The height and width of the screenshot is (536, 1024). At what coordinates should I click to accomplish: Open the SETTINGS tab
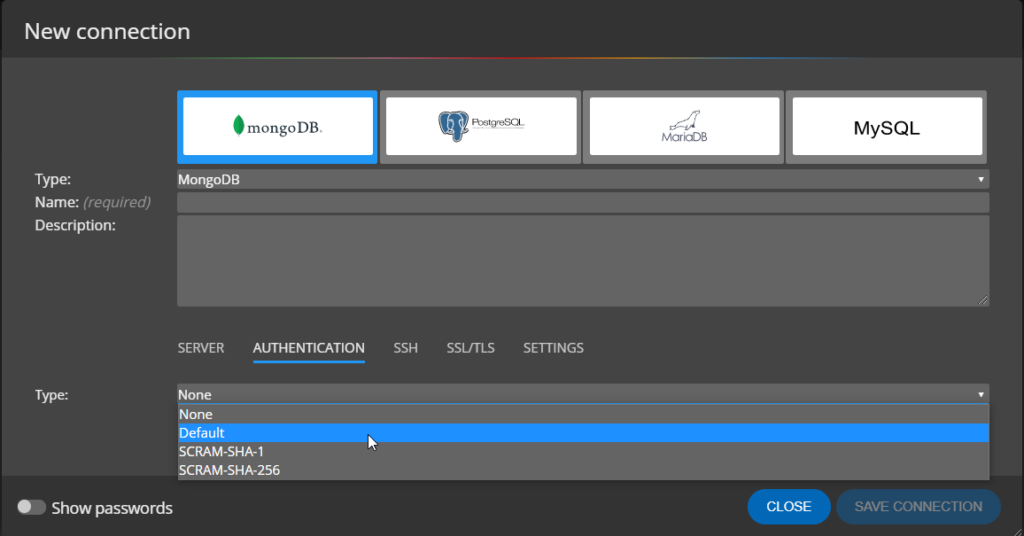pyautogui.click(x=553, y=348)
